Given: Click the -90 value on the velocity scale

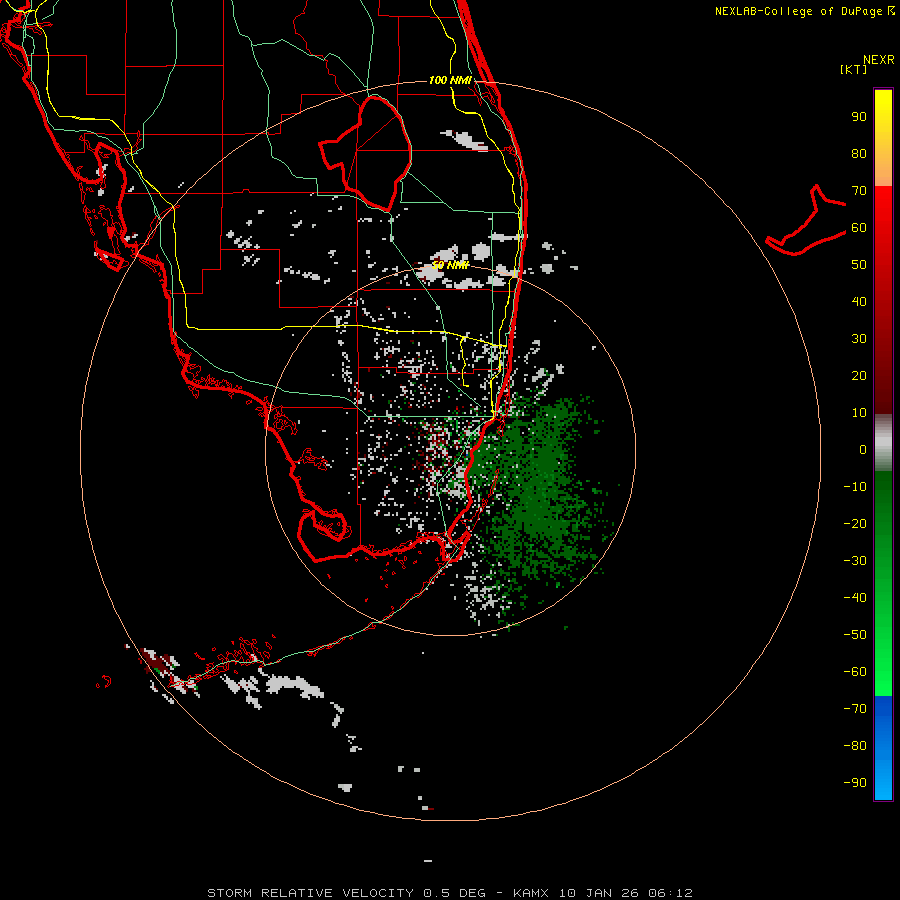Looking at the screenshot, I should point(855,783).
